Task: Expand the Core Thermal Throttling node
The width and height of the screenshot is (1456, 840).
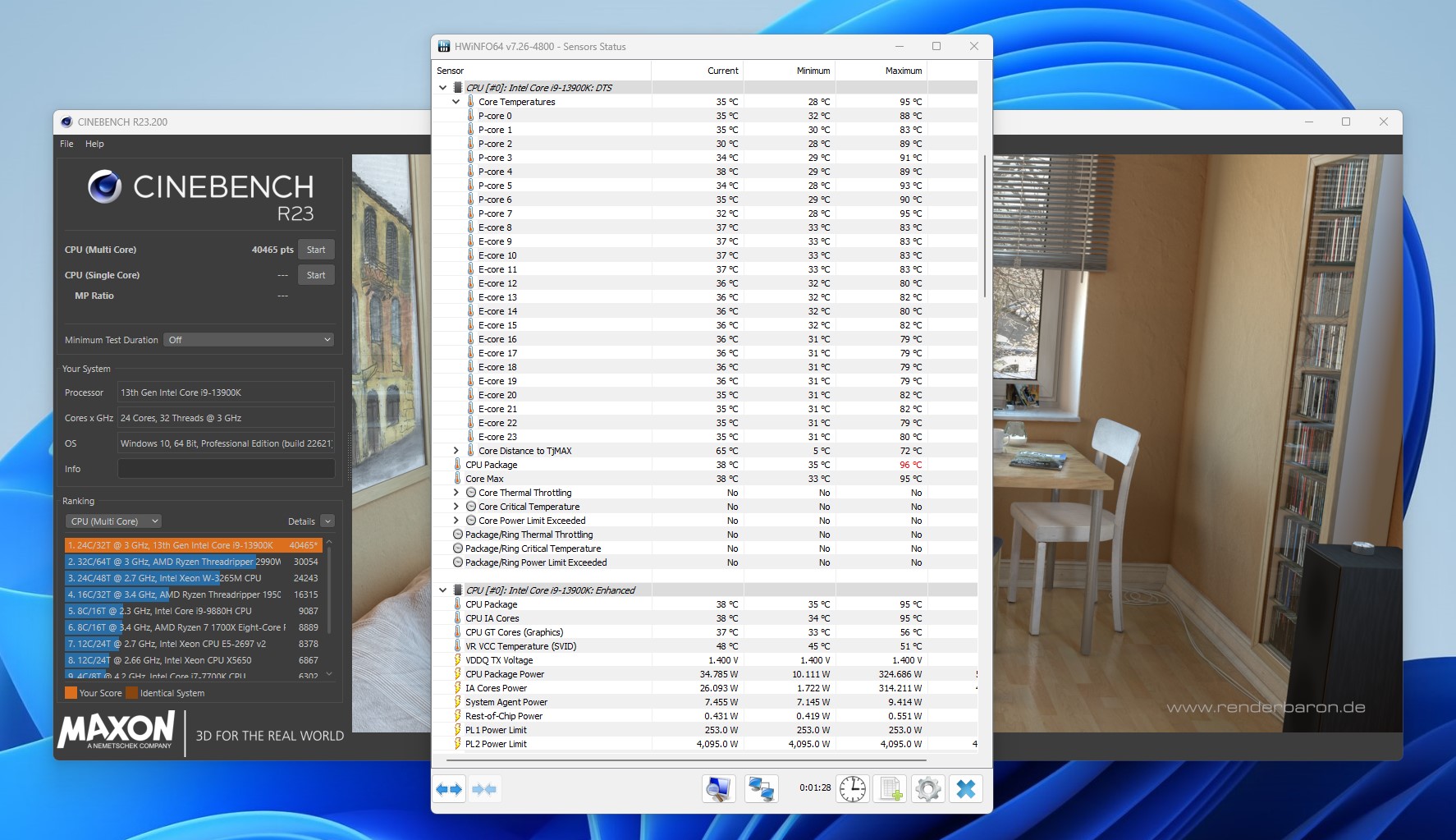Action: click(456, 493)
